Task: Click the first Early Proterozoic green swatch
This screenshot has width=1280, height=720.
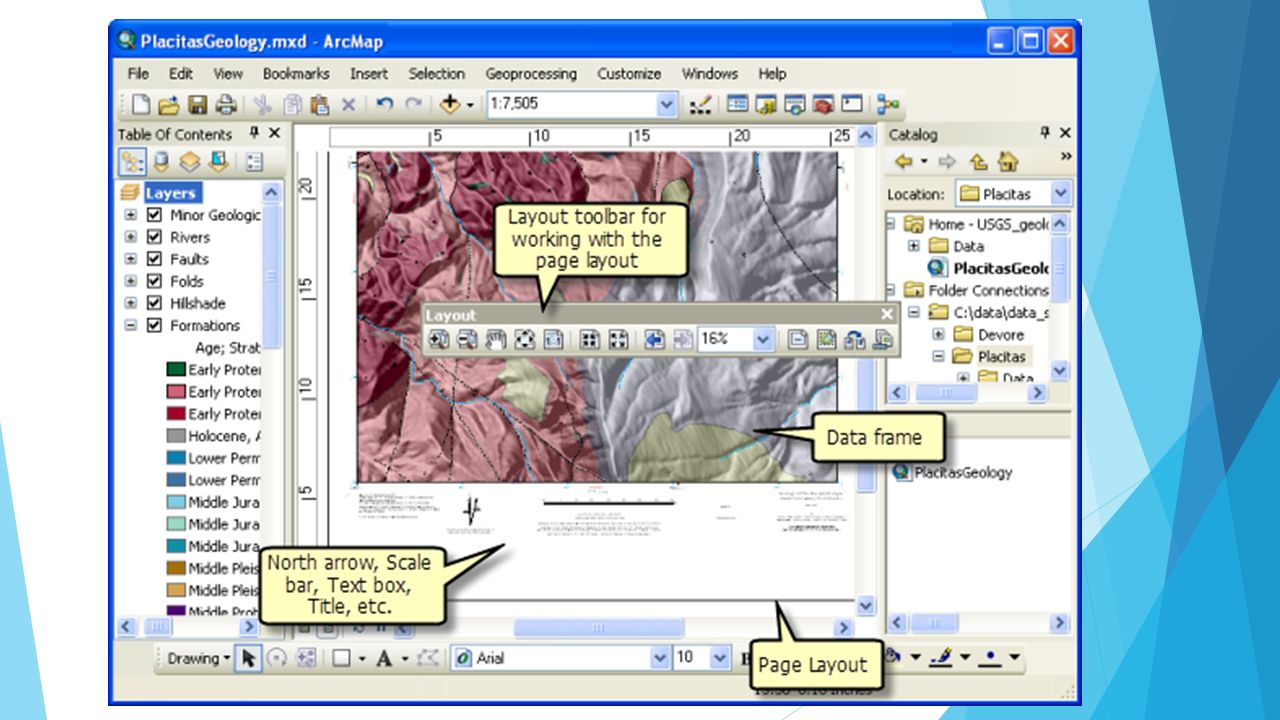Action: click(x=175, y=370)
